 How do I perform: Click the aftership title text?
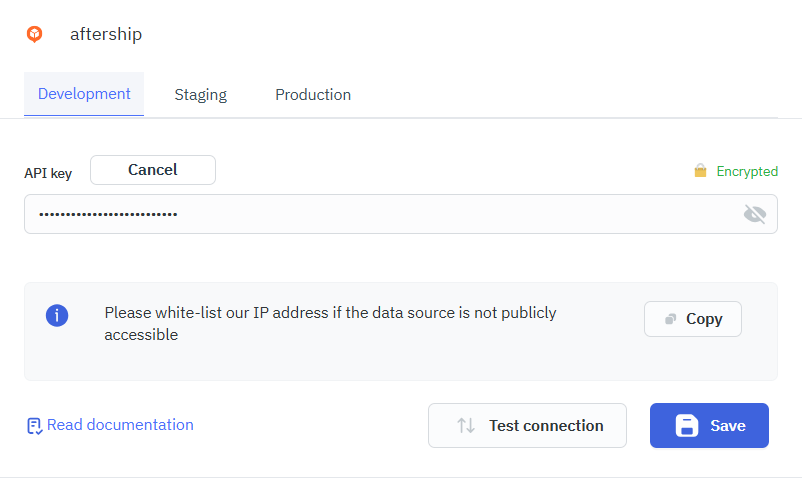(106, 34)
